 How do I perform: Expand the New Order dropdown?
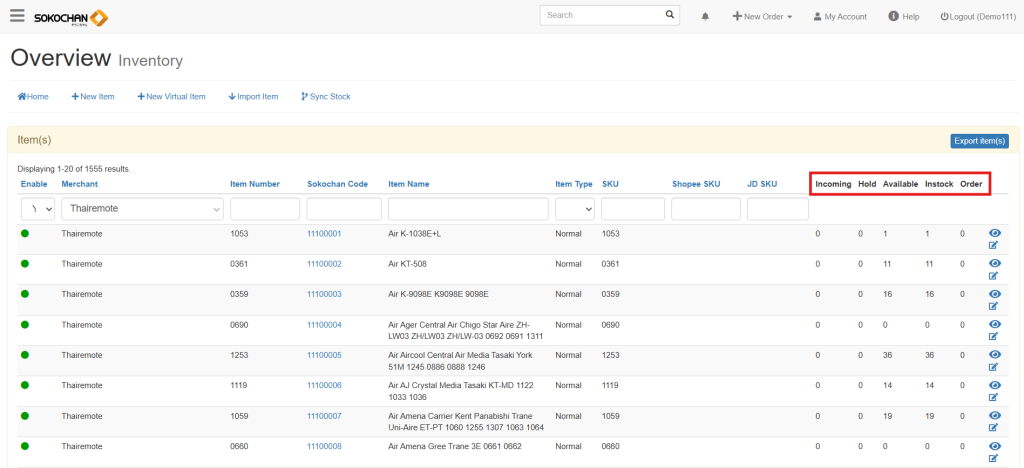pos(762,17)
